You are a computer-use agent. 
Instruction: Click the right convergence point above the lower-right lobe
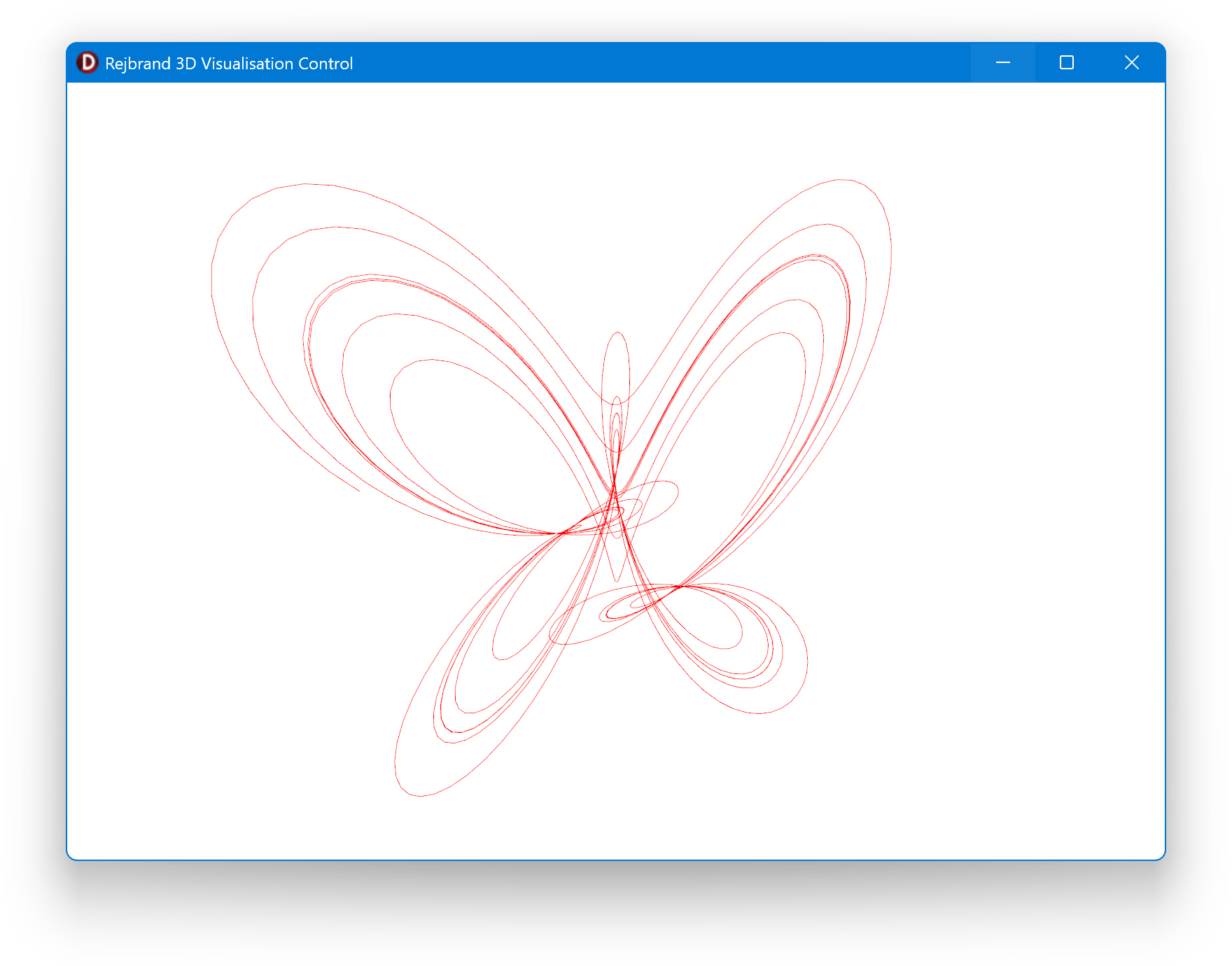[x=679, y=587]
